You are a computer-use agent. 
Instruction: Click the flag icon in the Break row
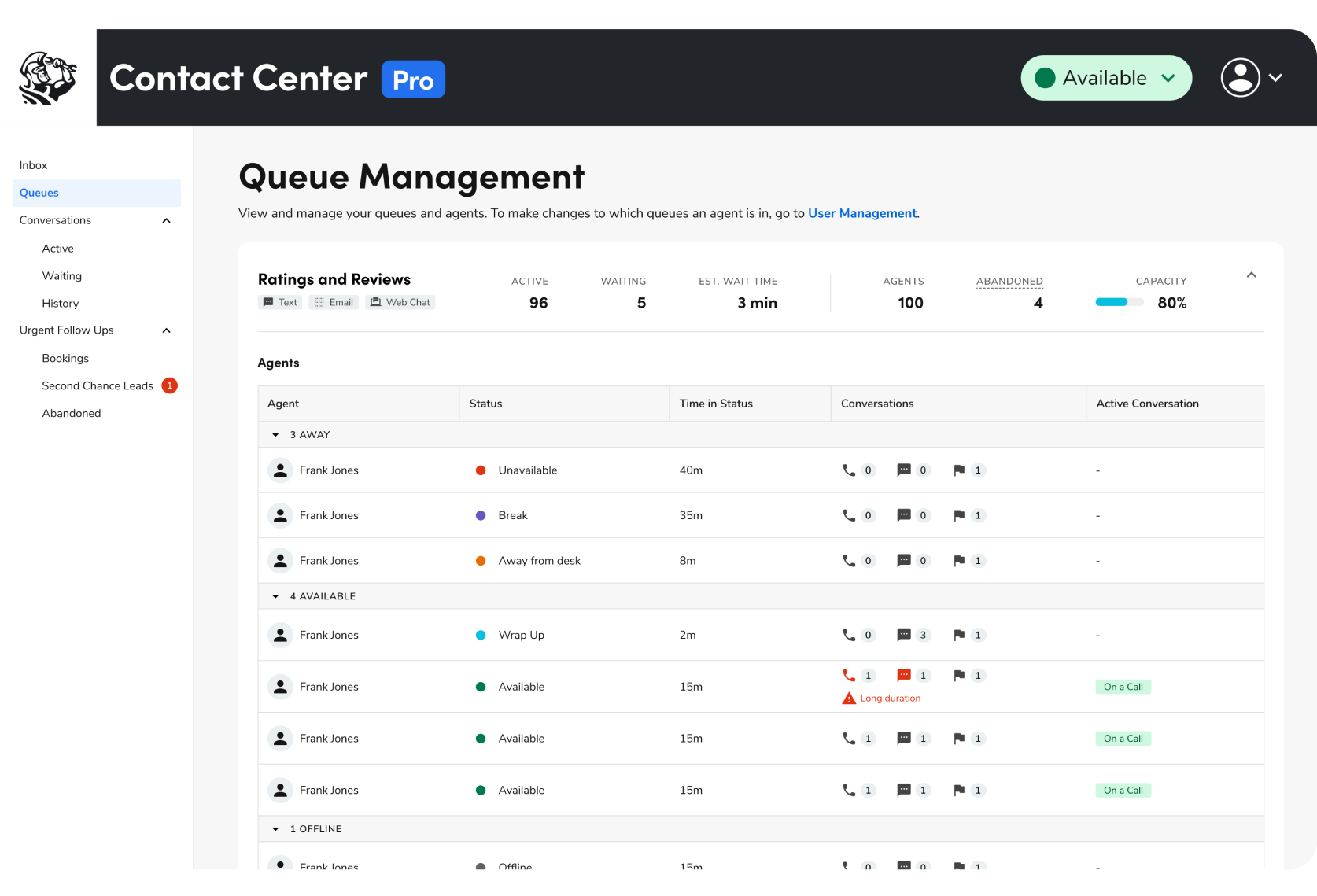tap(959, 515)
